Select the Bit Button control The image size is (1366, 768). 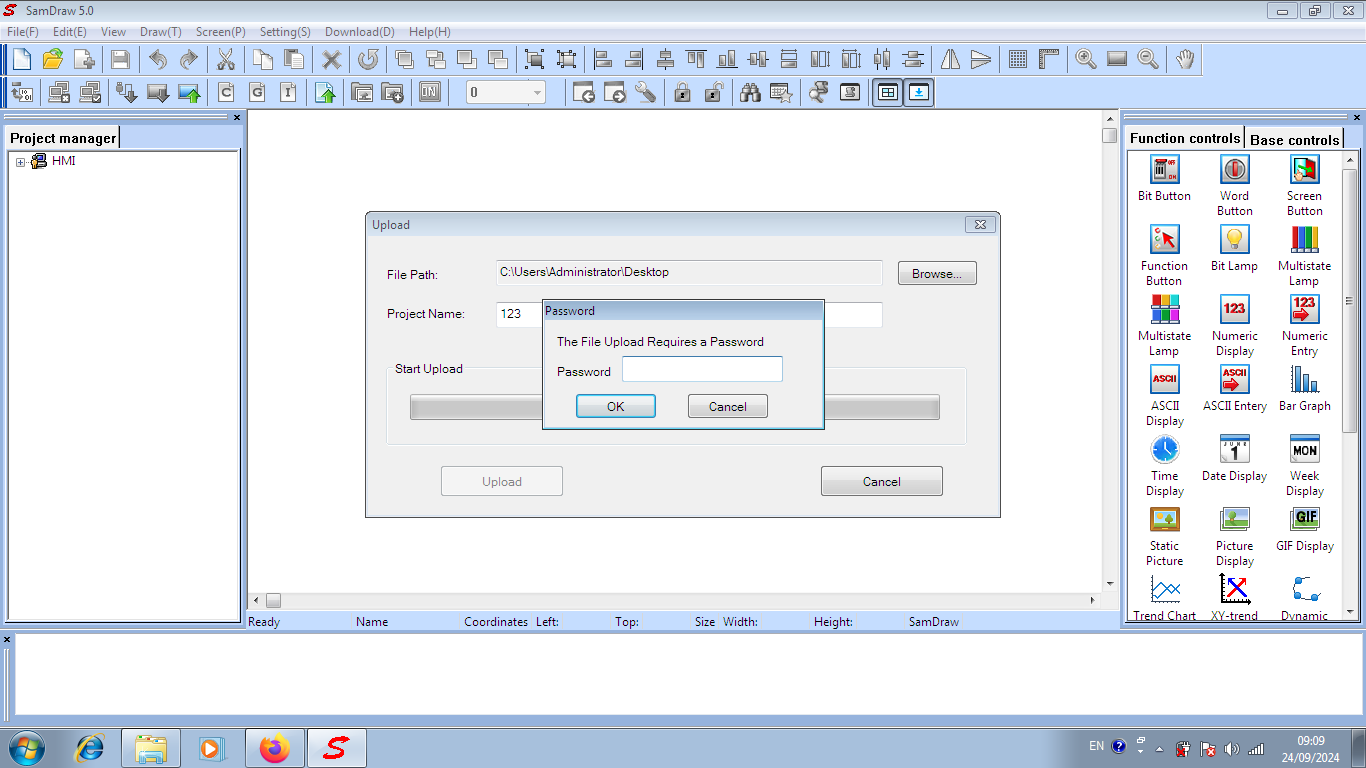click(1164, 179)
